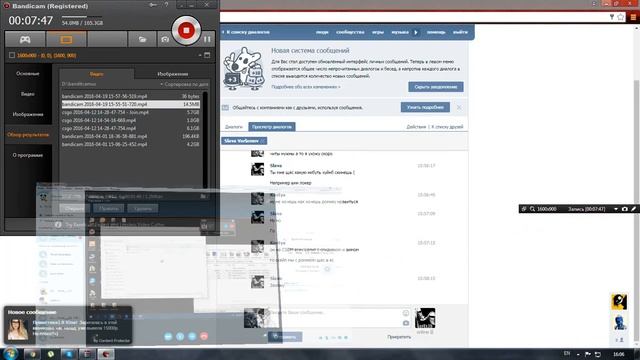Viewport: 640px width, 360px height.
Task: Open the игры link in VK header
Action: [x=378, y=32]
